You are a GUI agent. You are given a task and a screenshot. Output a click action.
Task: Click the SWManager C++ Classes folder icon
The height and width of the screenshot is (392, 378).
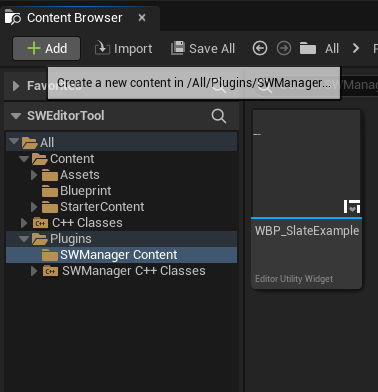(x=51, y=271)
